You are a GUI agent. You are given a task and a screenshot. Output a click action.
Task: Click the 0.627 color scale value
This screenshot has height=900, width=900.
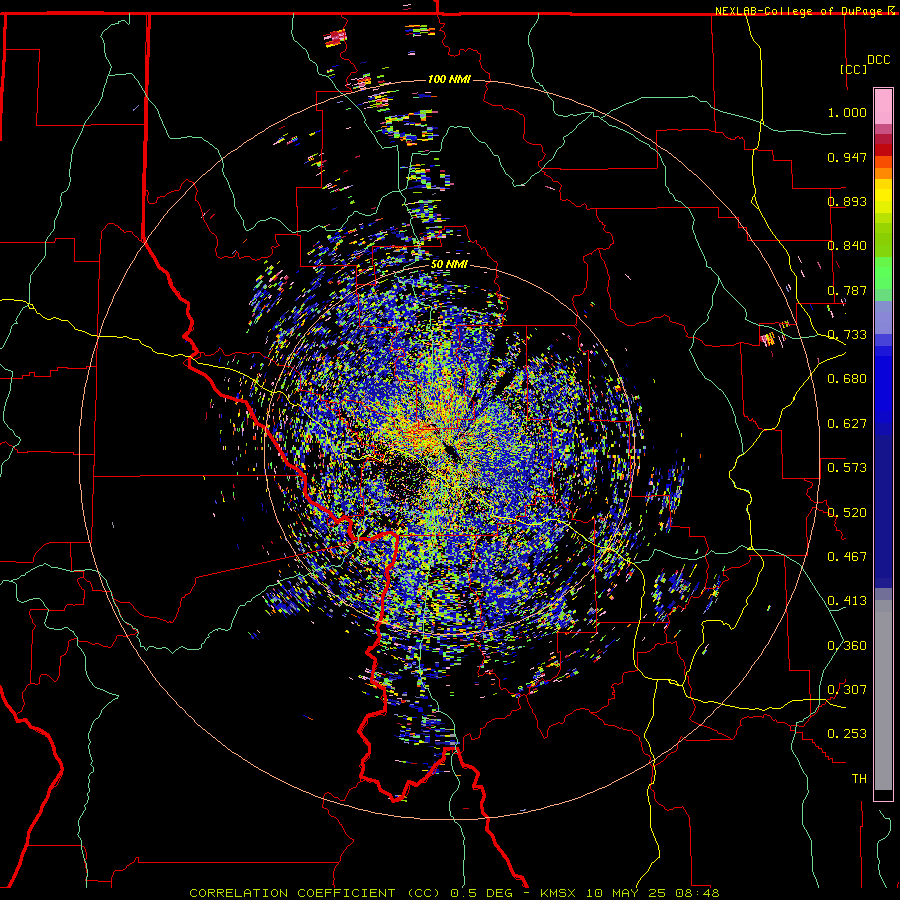(x=847, y=424)
